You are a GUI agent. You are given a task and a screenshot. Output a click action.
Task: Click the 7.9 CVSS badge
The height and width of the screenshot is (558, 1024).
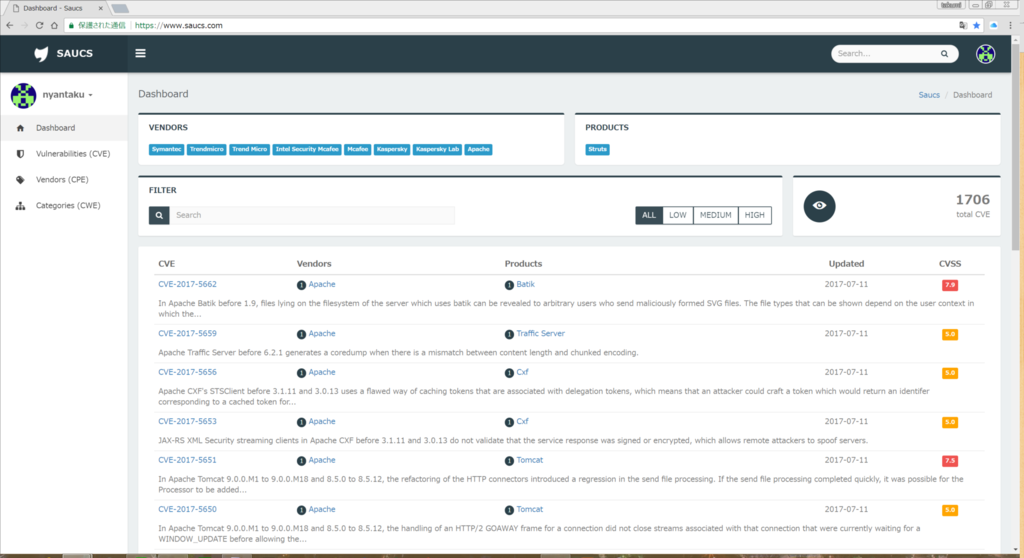(950, 285)
